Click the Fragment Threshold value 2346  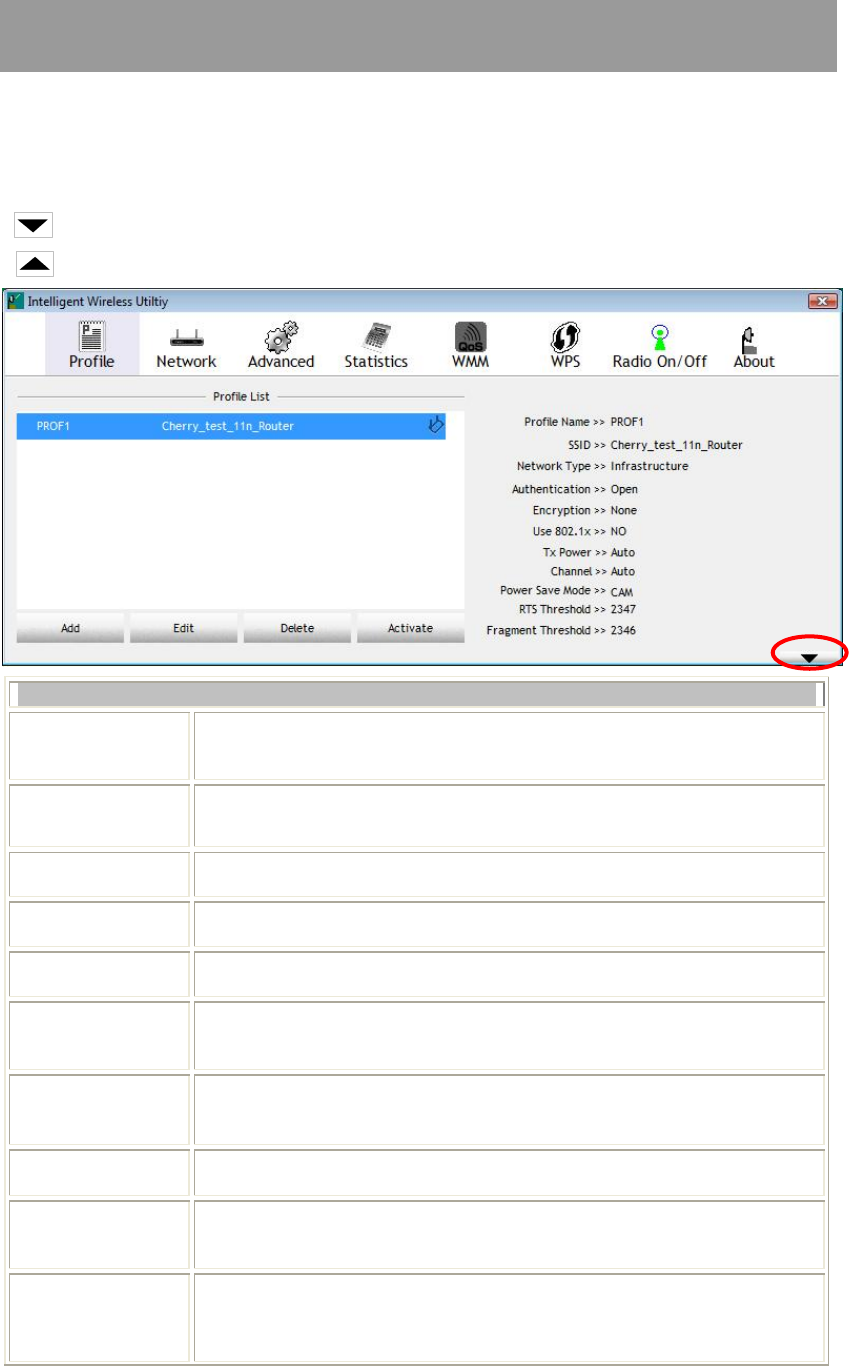click(x=623, y=631)
